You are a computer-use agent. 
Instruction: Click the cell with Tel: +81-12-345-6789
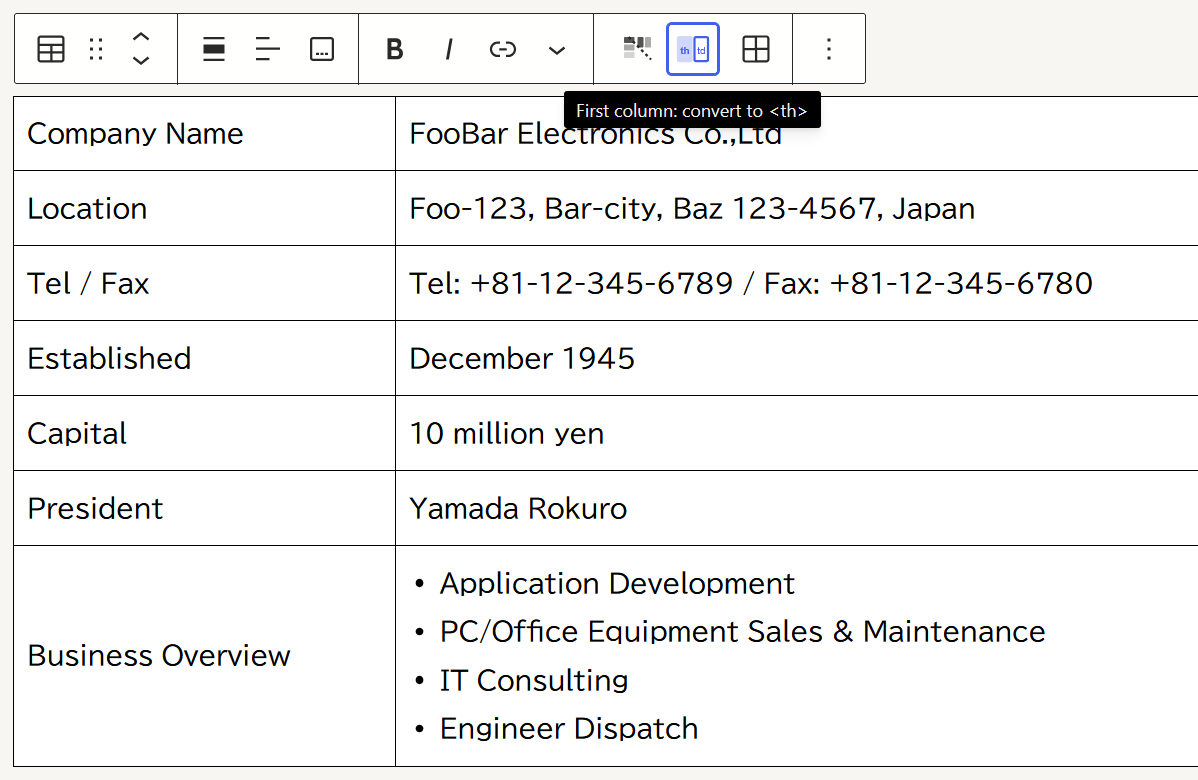pos(797,283)
